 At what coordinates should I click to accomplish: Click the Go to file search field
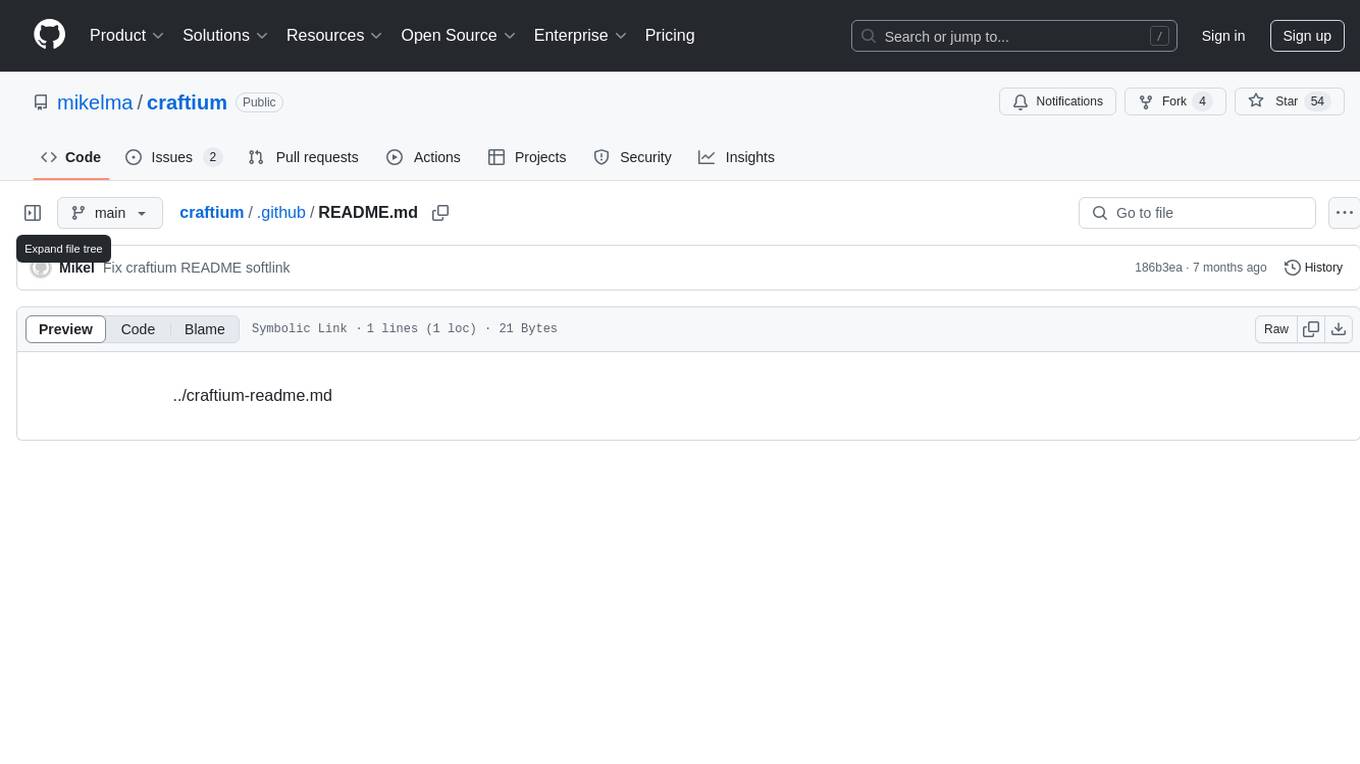(x=1197, y=213)
